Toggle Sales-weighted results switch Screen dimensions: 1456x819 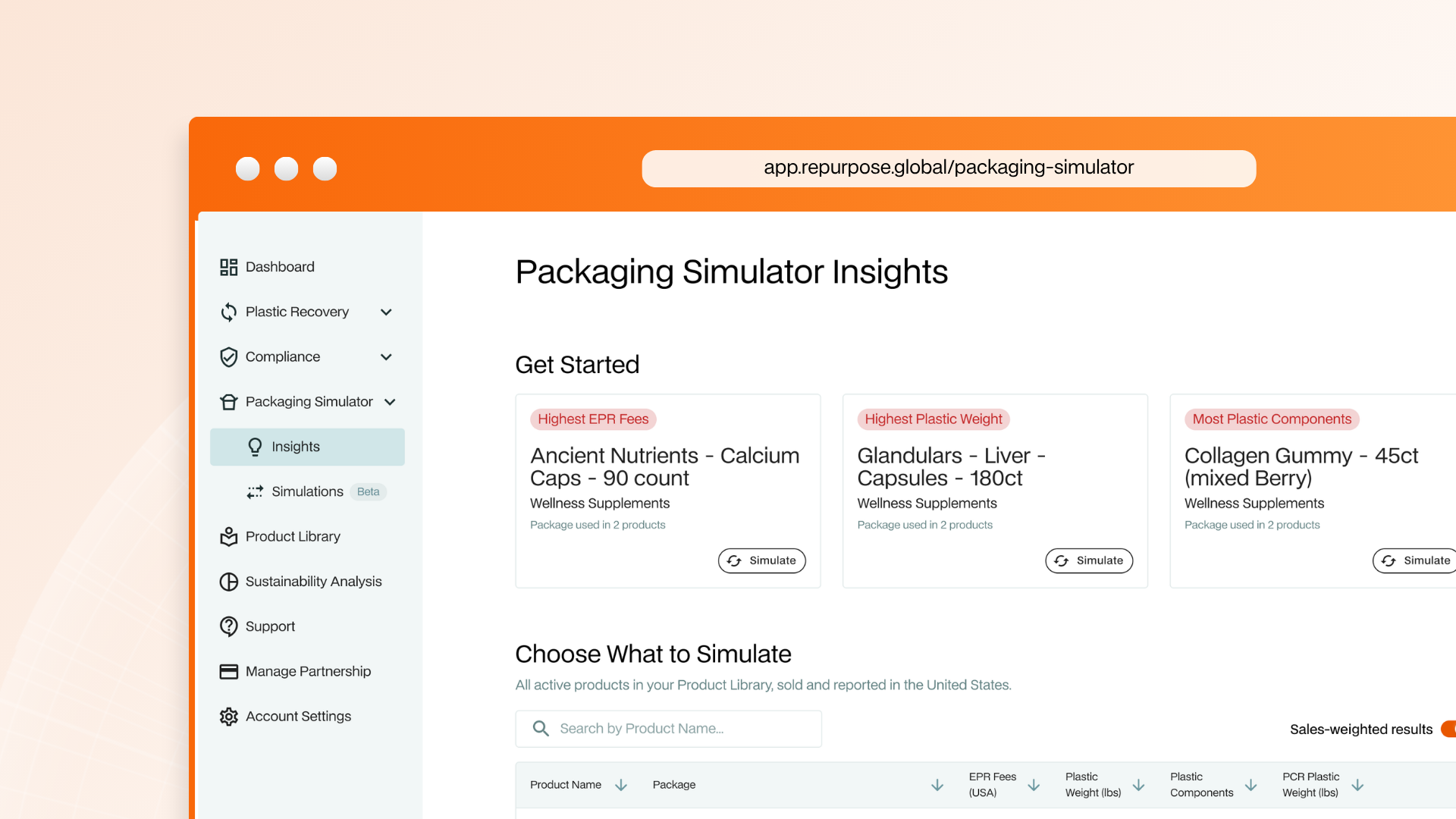pos(1448,729)
